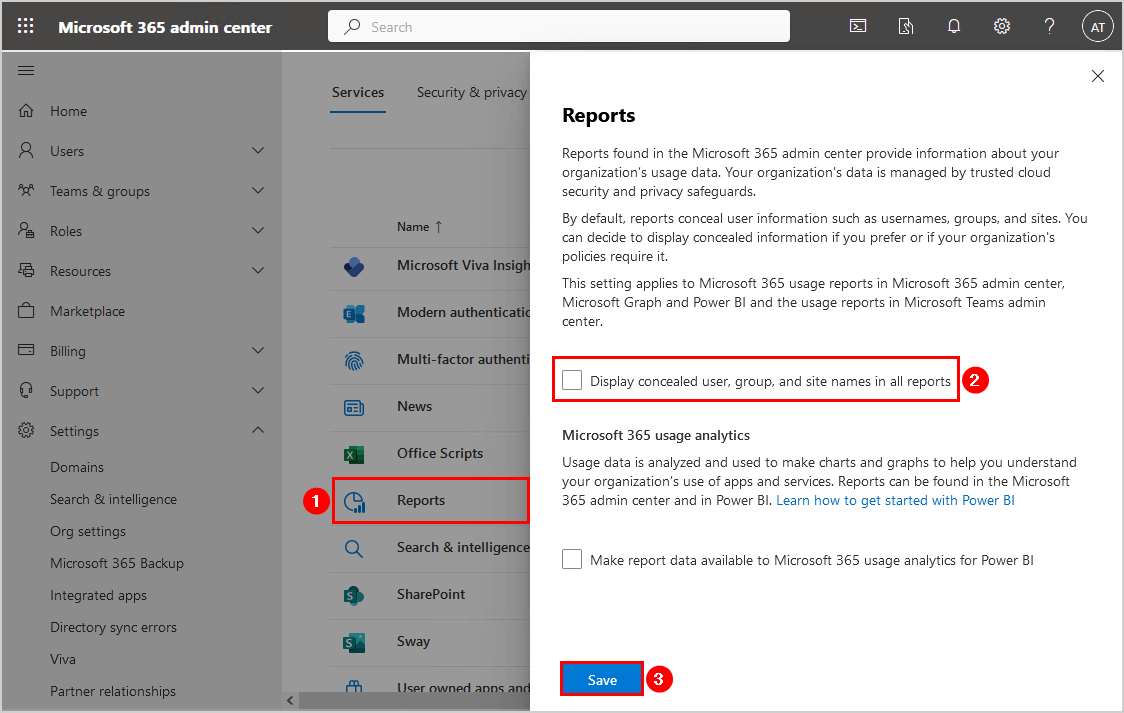This screenshot has height=713, width=1124.
Task: Click the Save button
Action: 602,680
